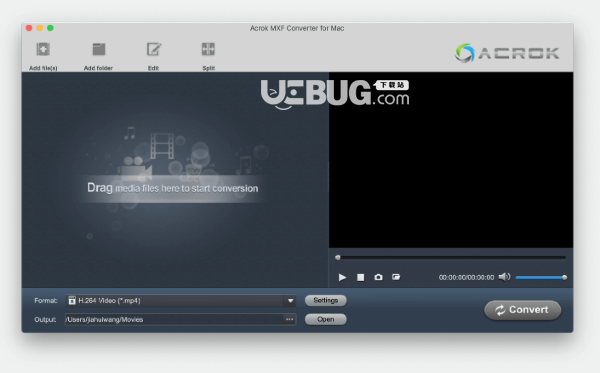The image size is (600, 373).
Task: Maximize the window with the green button
Action: click(x=50, y=28)
